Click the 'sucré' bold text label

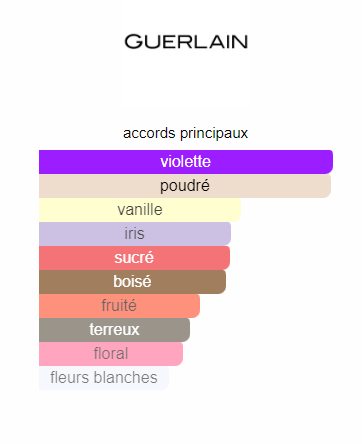[x=134, y=258]
